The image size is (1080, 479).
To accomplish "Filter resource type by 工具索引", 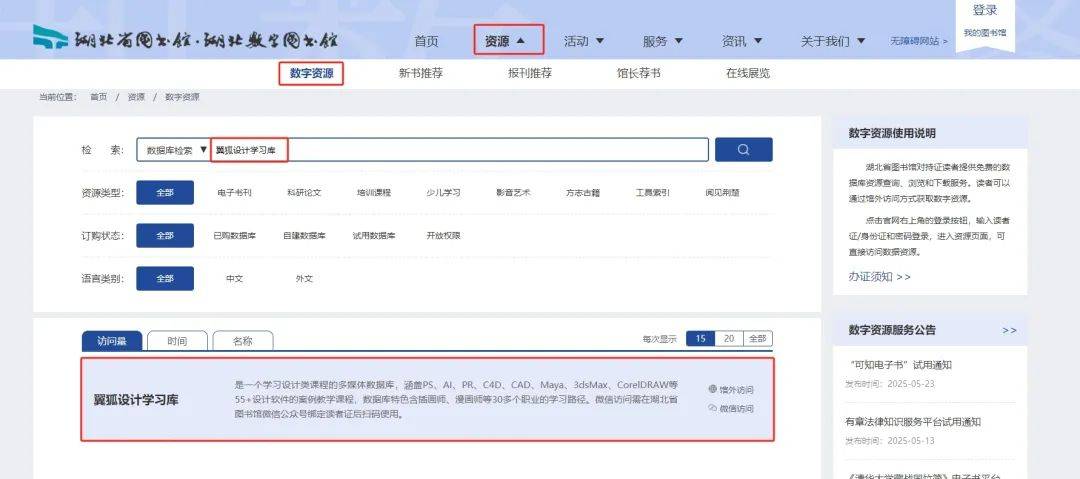I will point(652,193).
